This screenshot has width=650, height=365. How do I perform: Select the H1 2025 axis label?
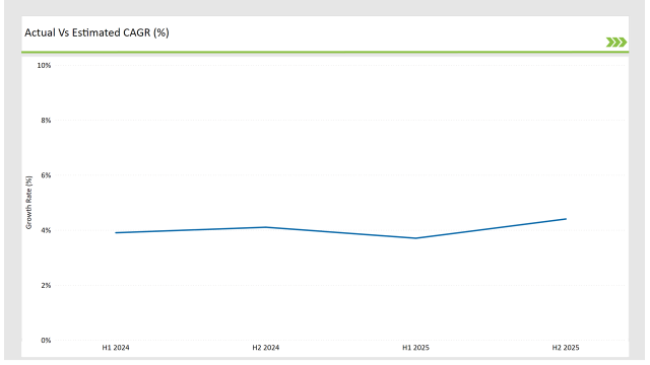click(x=416, y=348)
